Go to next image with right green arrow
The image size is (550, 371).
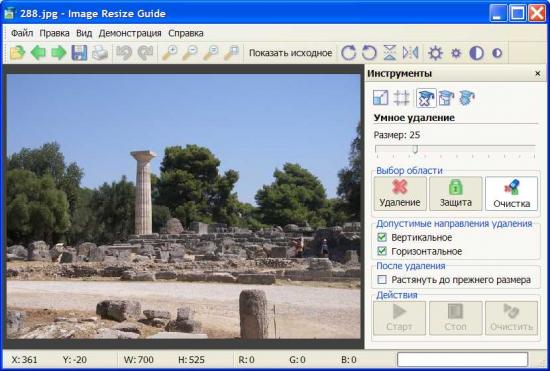click(x=59, y=53)
